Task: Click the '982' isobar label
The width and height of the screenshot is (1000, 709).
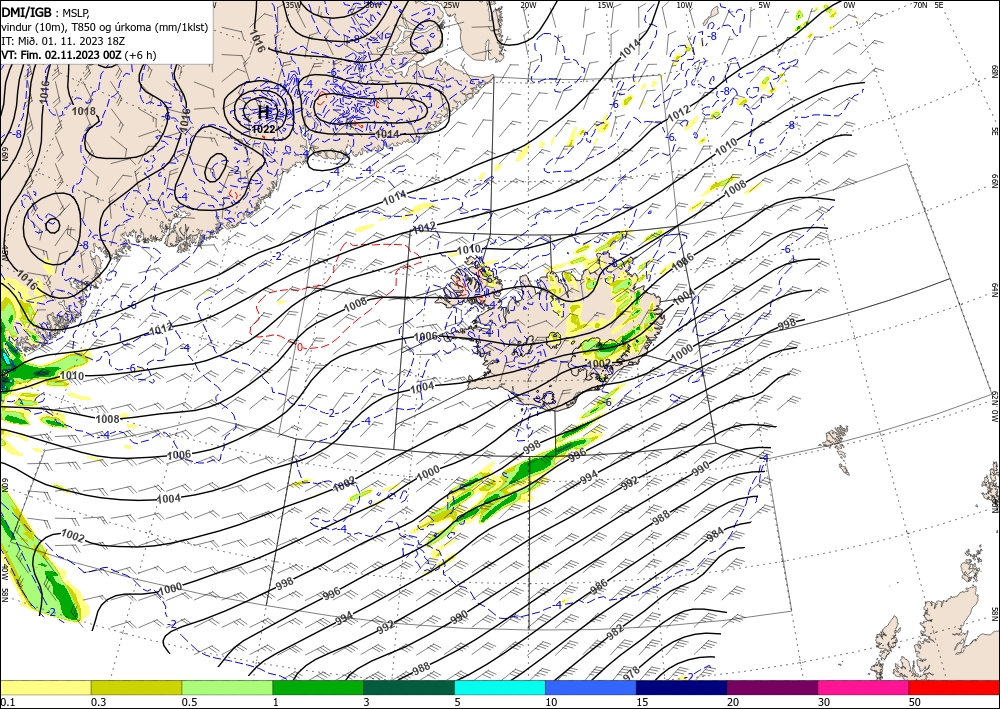Action: coord(615,632)
